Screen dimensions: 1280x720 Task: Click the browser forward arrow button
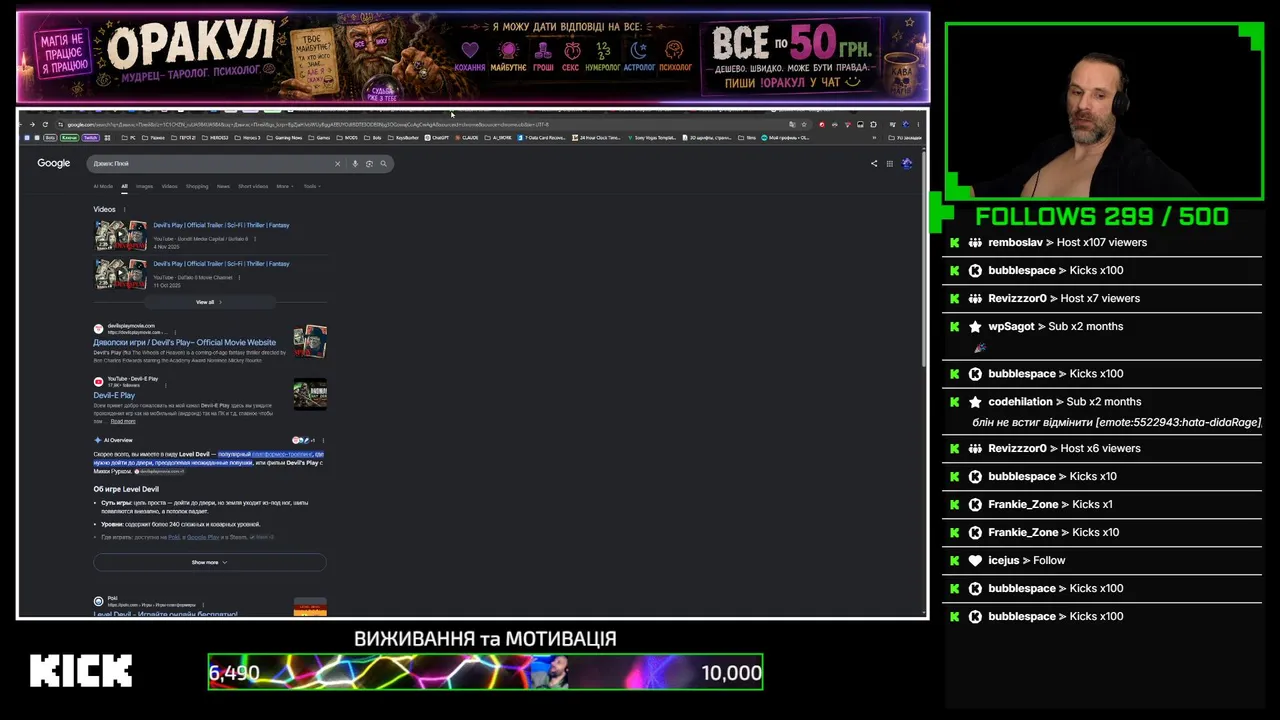click(x=32, y=124)
